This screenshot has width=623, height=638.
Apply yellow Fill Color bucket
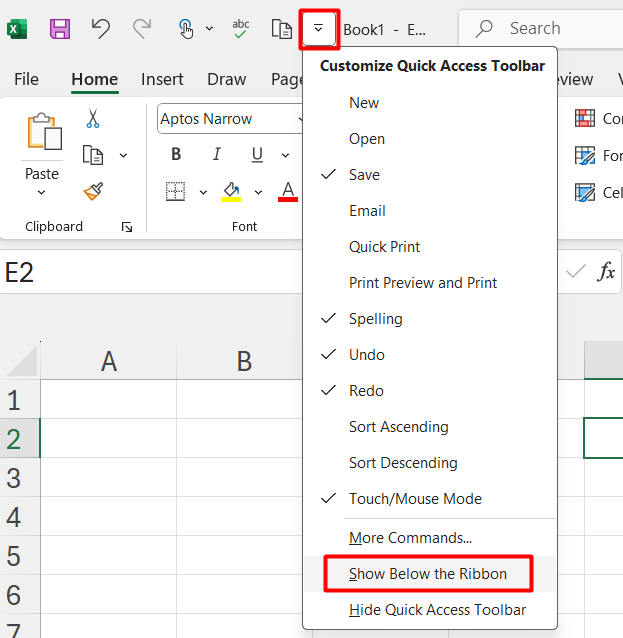point(231,191)
